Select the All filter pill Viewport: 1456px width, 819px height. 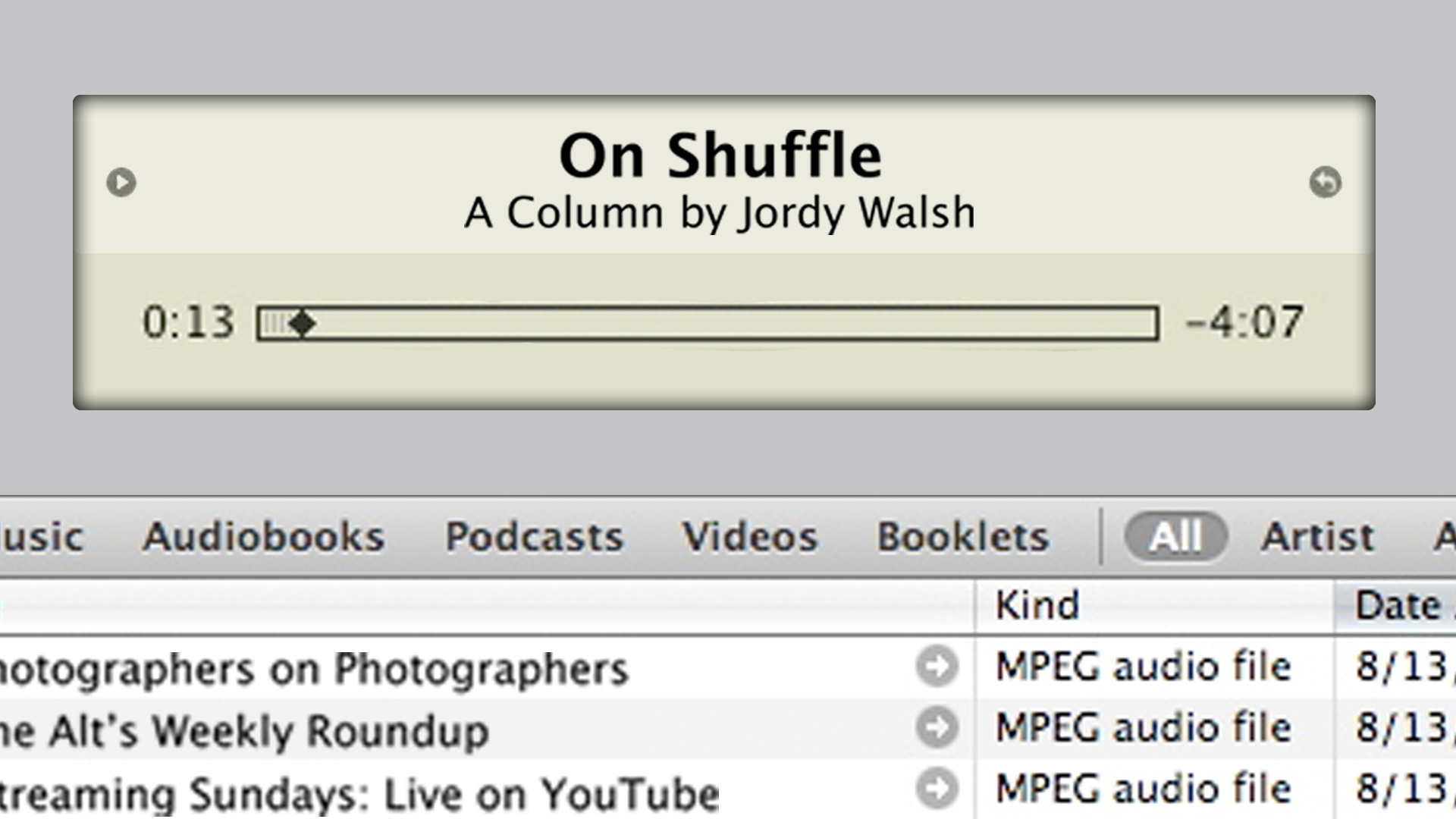click(x=1175, y=537)
